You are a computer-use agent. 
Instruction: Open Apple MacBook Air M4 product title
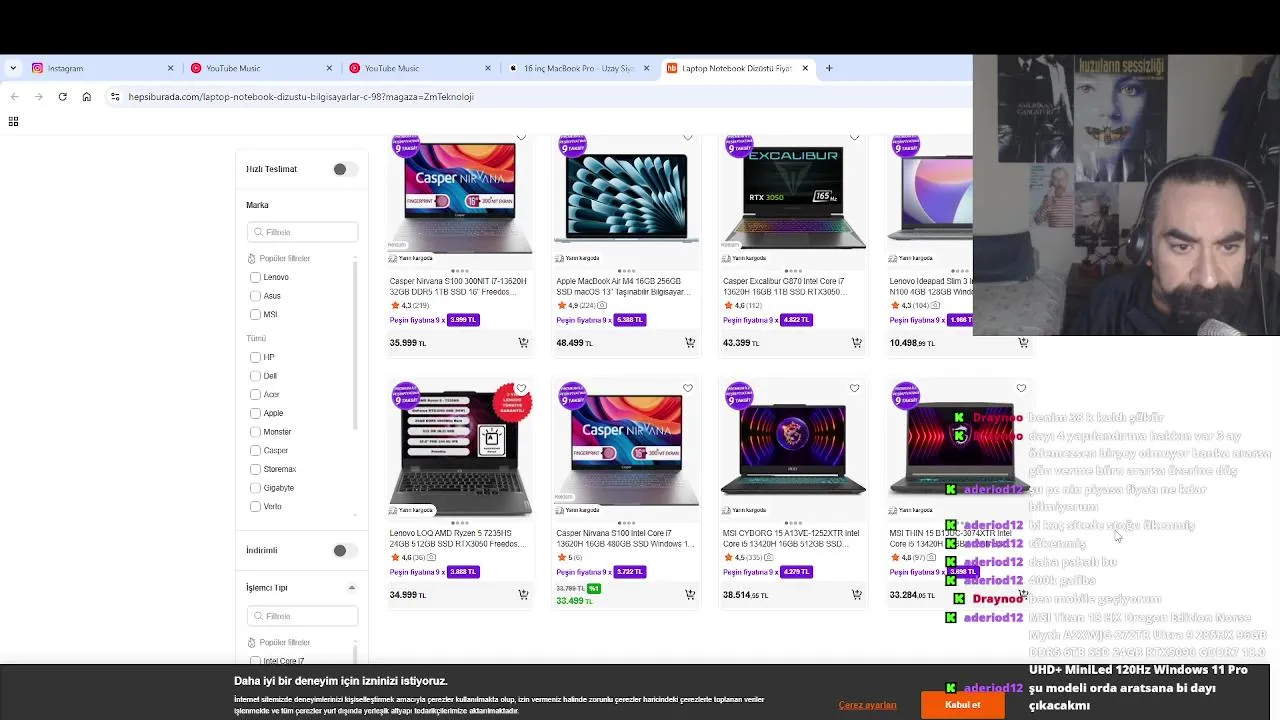tap(623, 287)
